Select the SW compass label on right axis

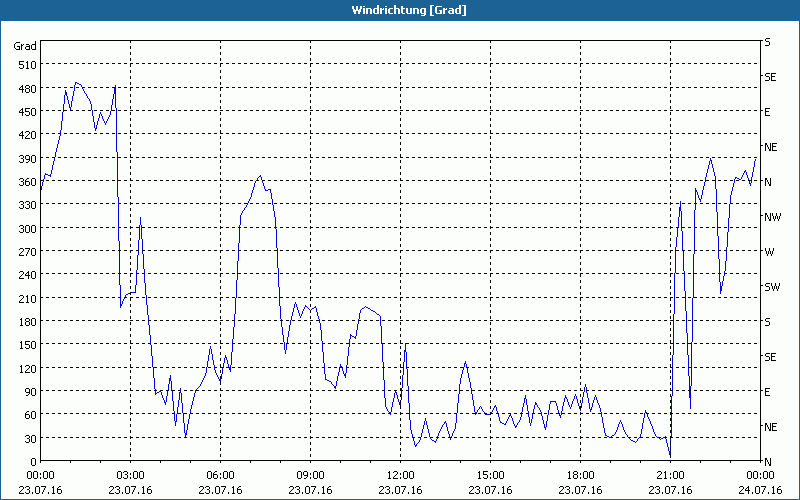pos(771,287)
